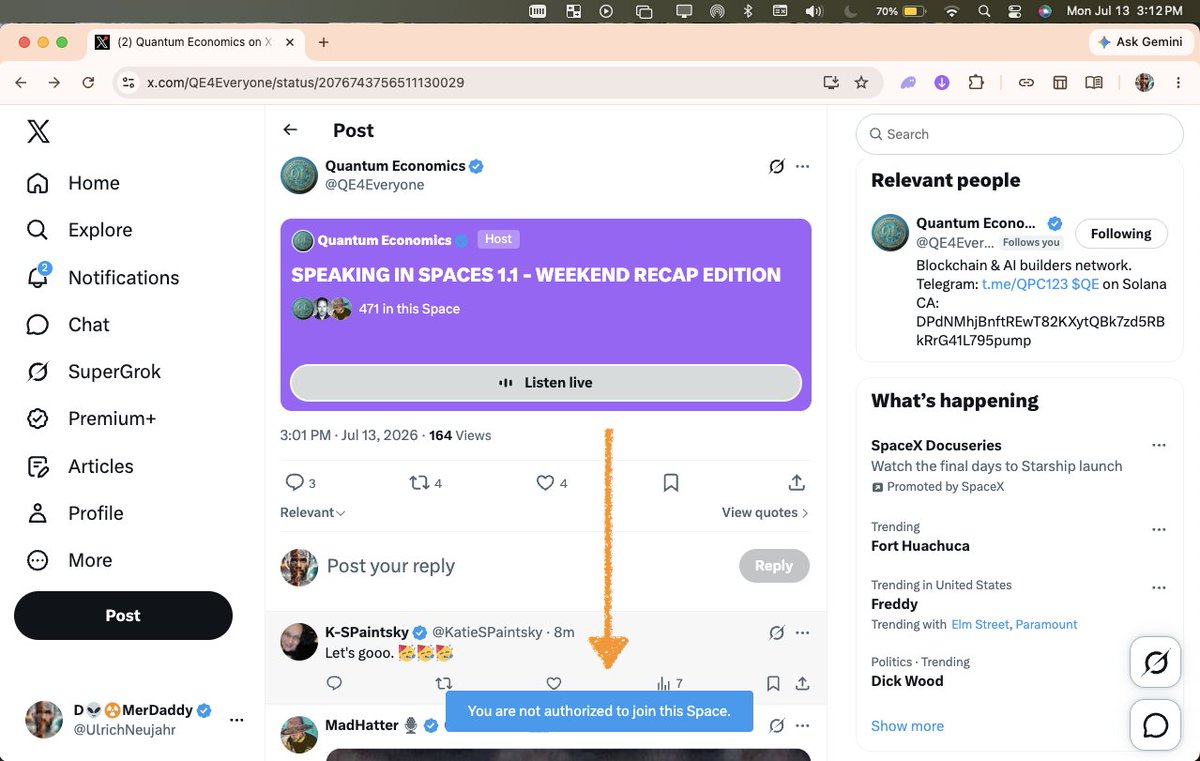Click Grok icon on Quantum Economics post

pyautogui.click(x=776, y=167)
